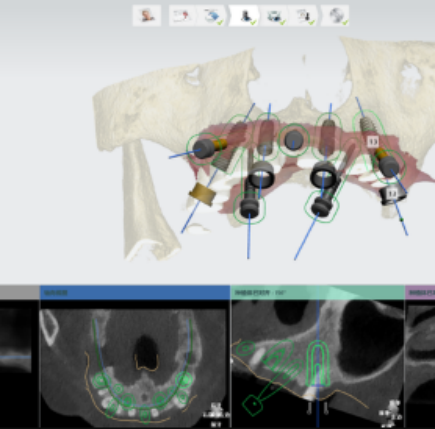The image size is (435, 429).
Task: Select the active implant planning step
Action: 245,15
